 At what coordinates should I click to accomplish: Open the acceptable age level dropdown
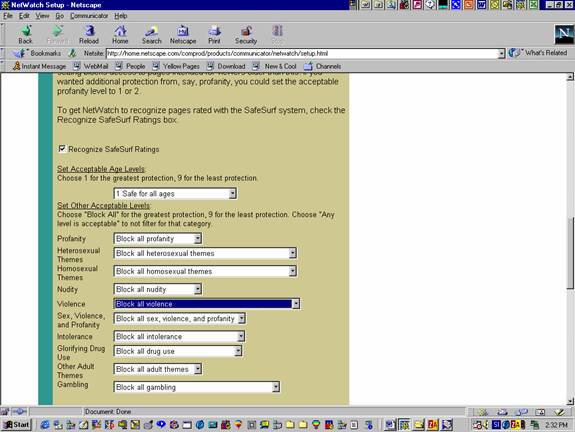pyautogui.click(x=175, y=193)
